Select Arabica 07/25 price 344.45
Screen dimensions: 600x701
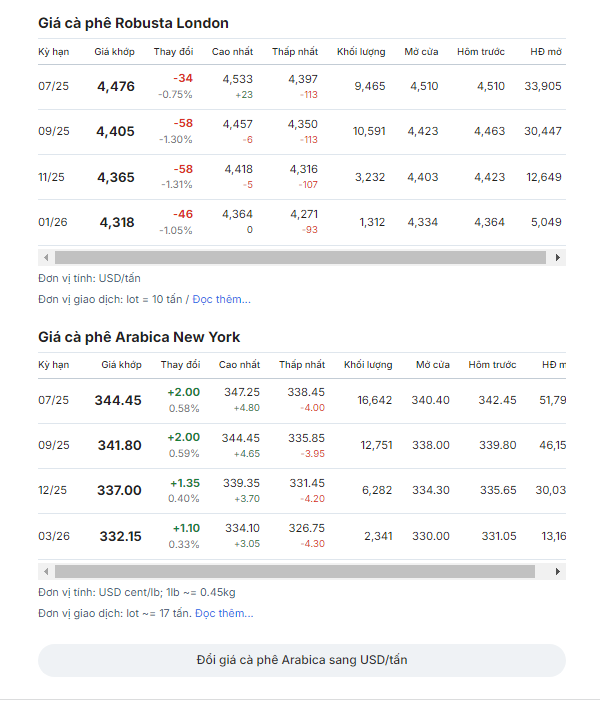pyautogui.click(x=118, y=400)
